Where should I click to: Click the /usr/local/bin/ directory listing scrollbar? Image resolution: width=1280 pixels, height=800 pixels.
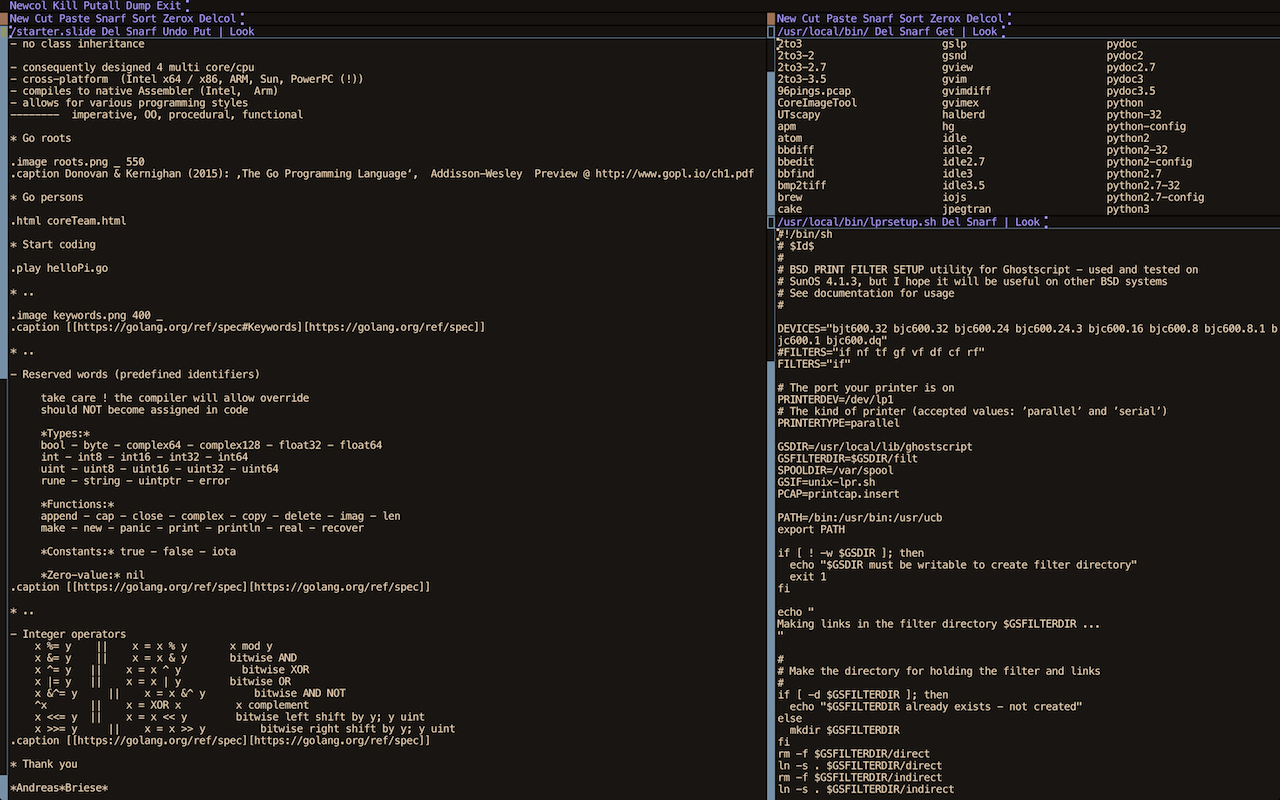click(x=771, y=127)
